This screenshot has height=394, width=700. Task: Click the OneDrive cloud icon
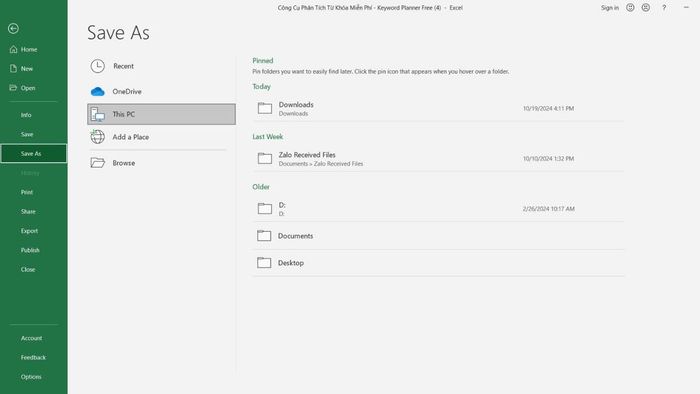tap(97, 91)
